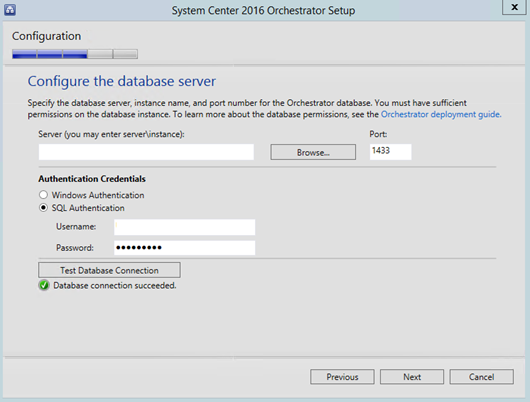Click the Password field
This screenshot has width=530, height=402.
coord(185,248)
